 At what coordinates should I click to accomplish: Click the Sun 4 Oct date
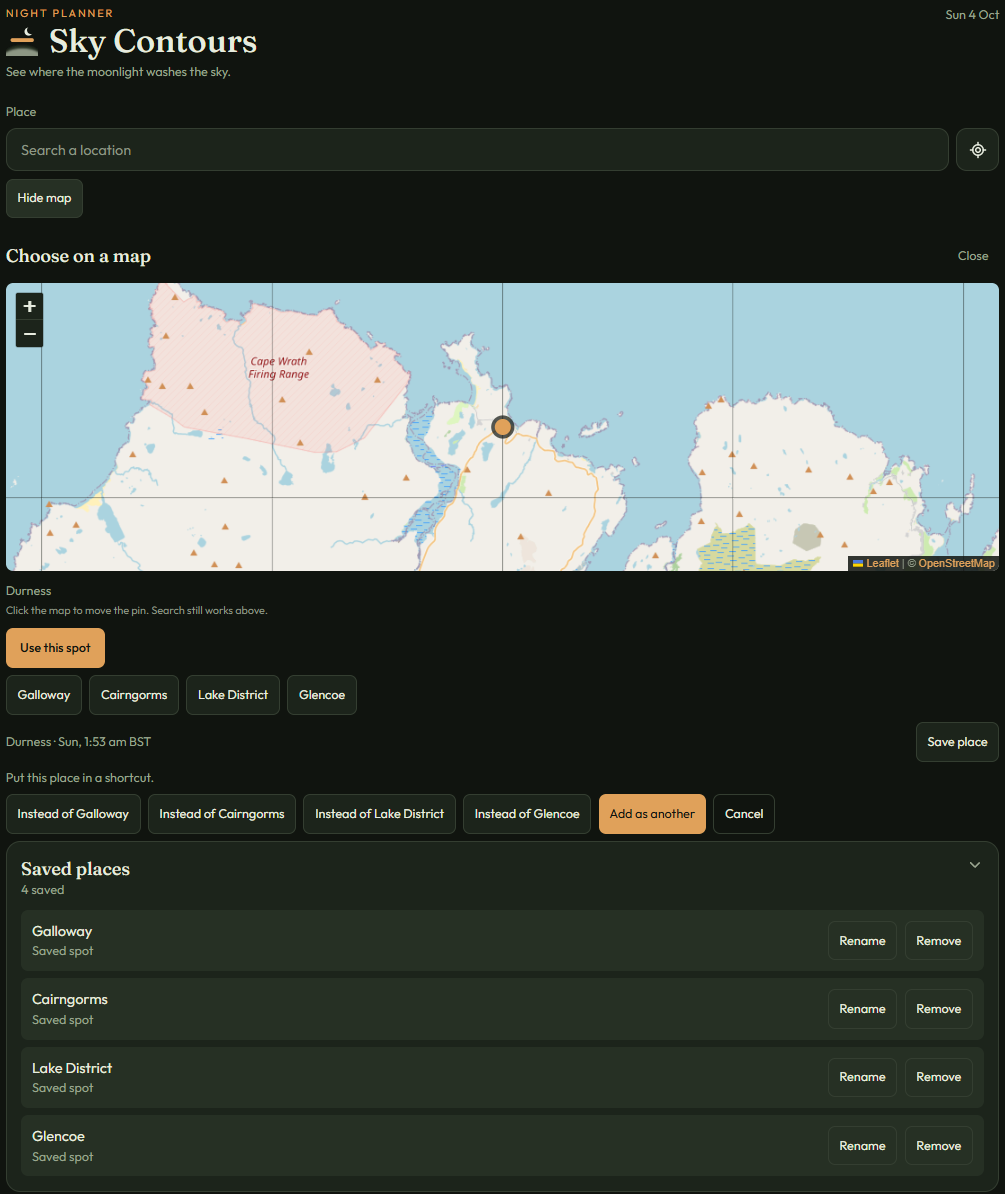(x=972, y=14)
